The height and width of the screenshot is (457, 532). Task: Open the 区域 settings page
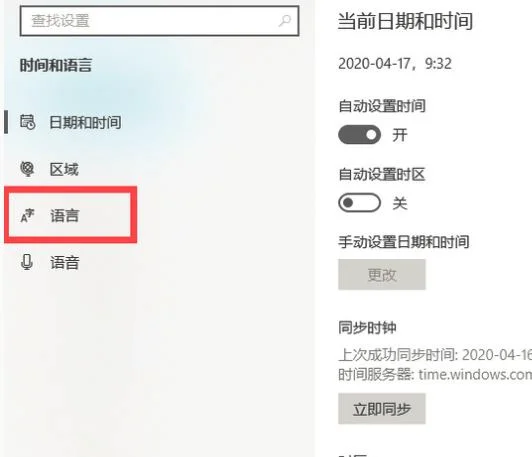(64, 169)
